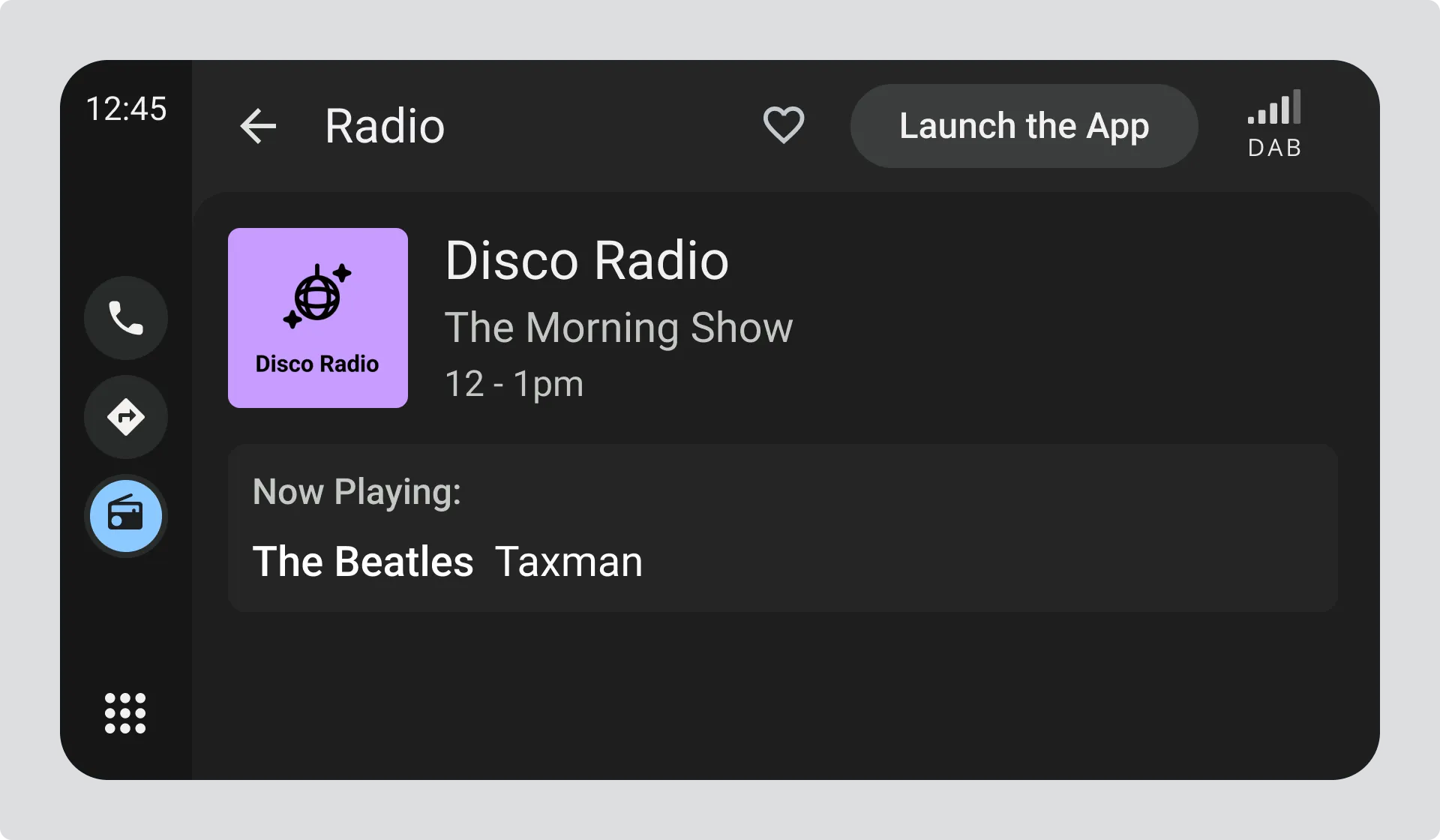Click the disco ball icon in artwork
The height and width of the screenshot is (840, 1440).
[x=317, y=296]
